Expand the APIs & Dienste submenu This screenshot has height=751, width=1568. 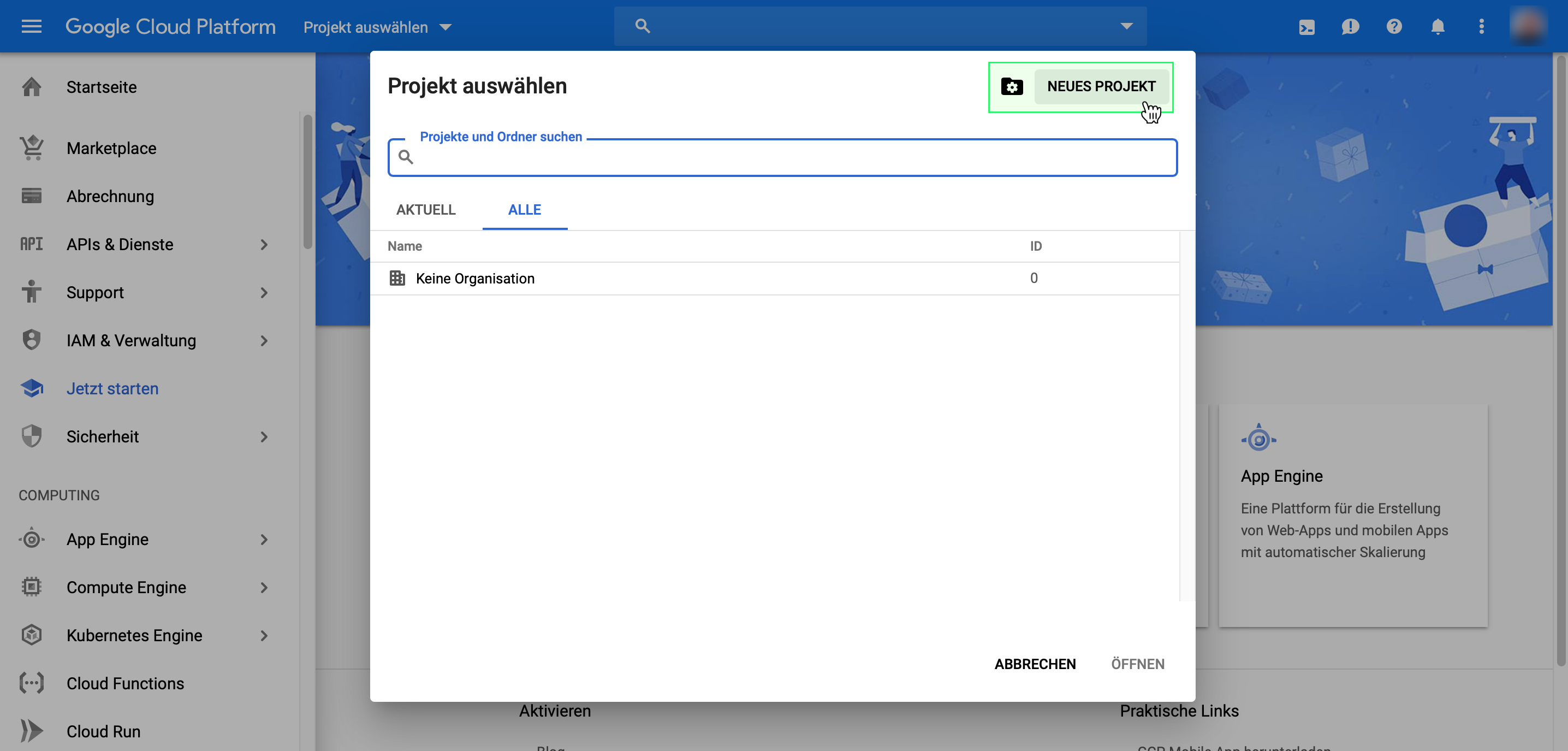coord(264,244)
